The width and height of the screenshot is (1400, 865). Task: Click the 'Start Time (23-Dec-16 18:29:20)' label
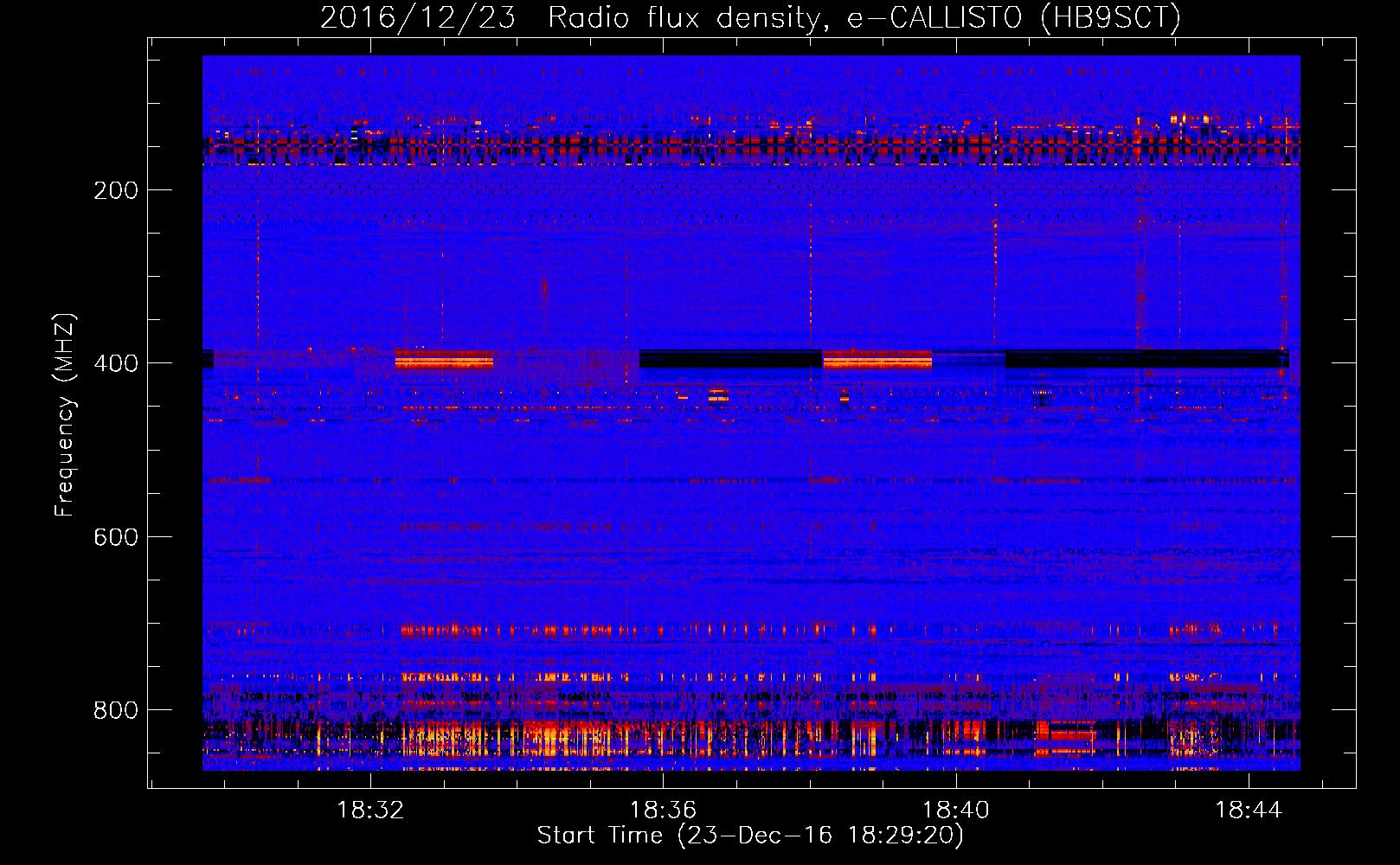click(x=750, y=836)
